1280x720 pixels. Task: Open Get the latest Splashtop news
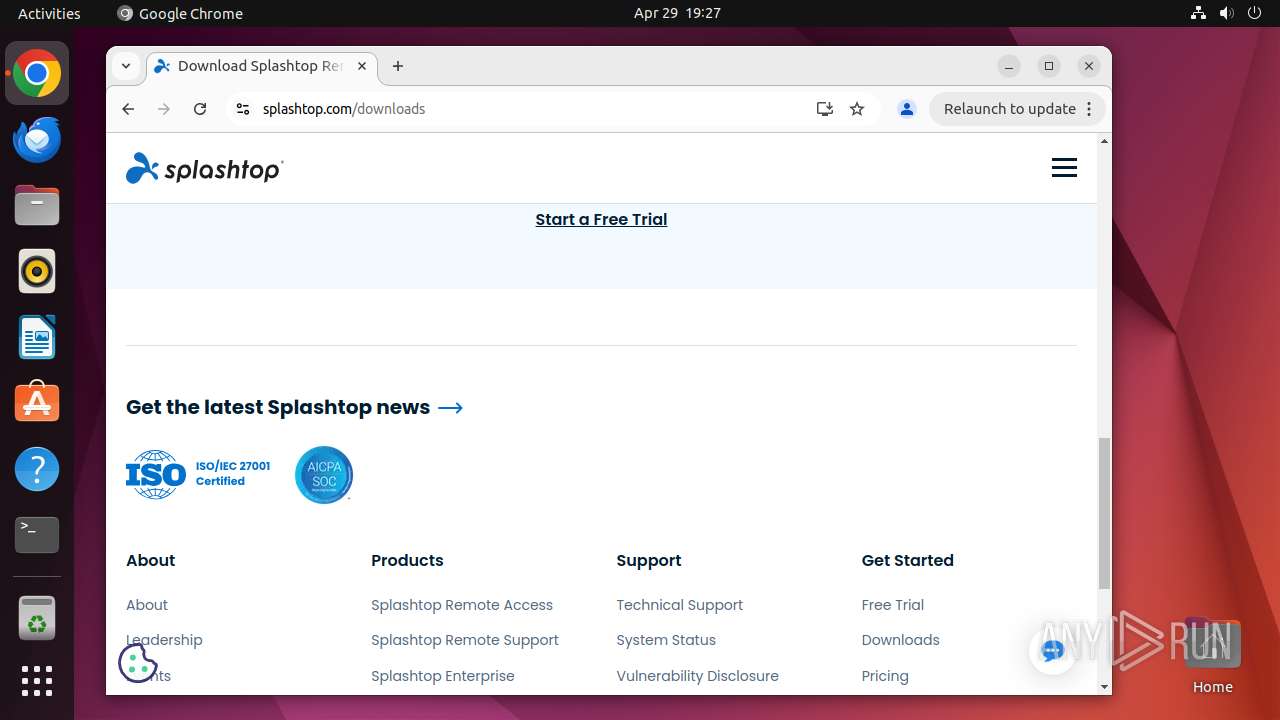[294, 407]
